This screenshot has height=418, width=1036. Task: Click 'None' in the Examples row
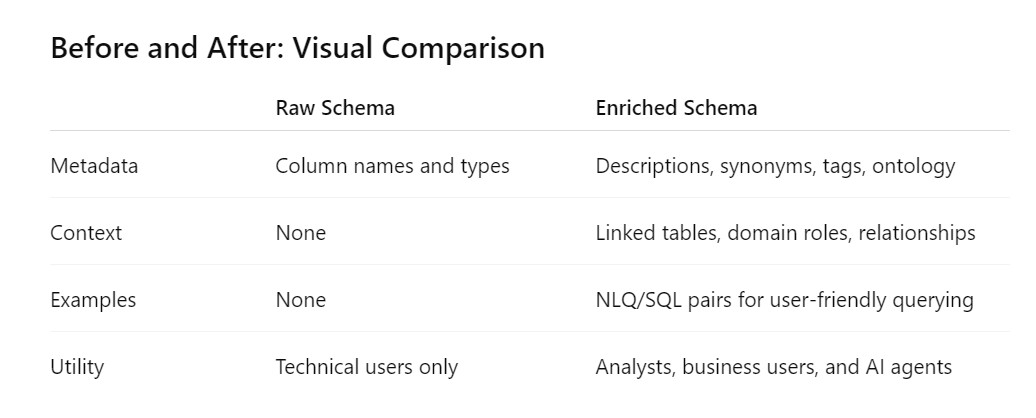(x=300, y=300)
